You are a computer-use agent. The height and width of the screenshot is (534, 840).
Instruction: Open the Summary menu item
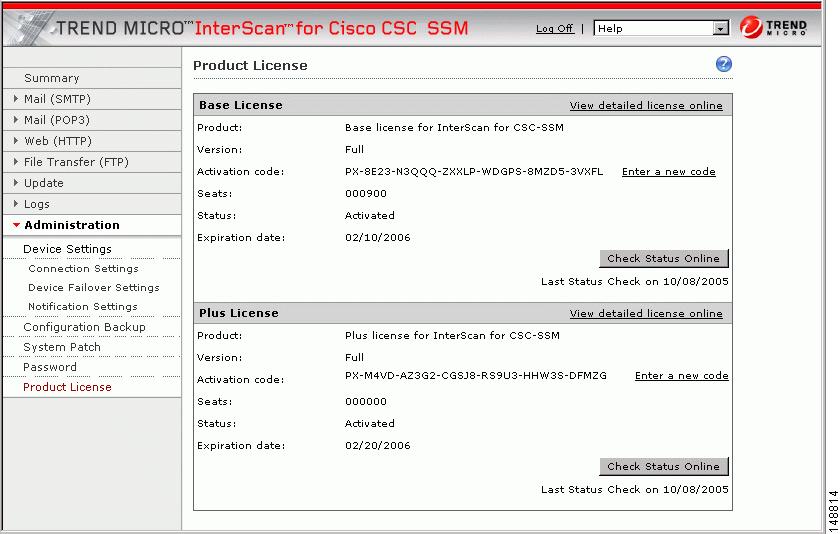pos(51,78)
